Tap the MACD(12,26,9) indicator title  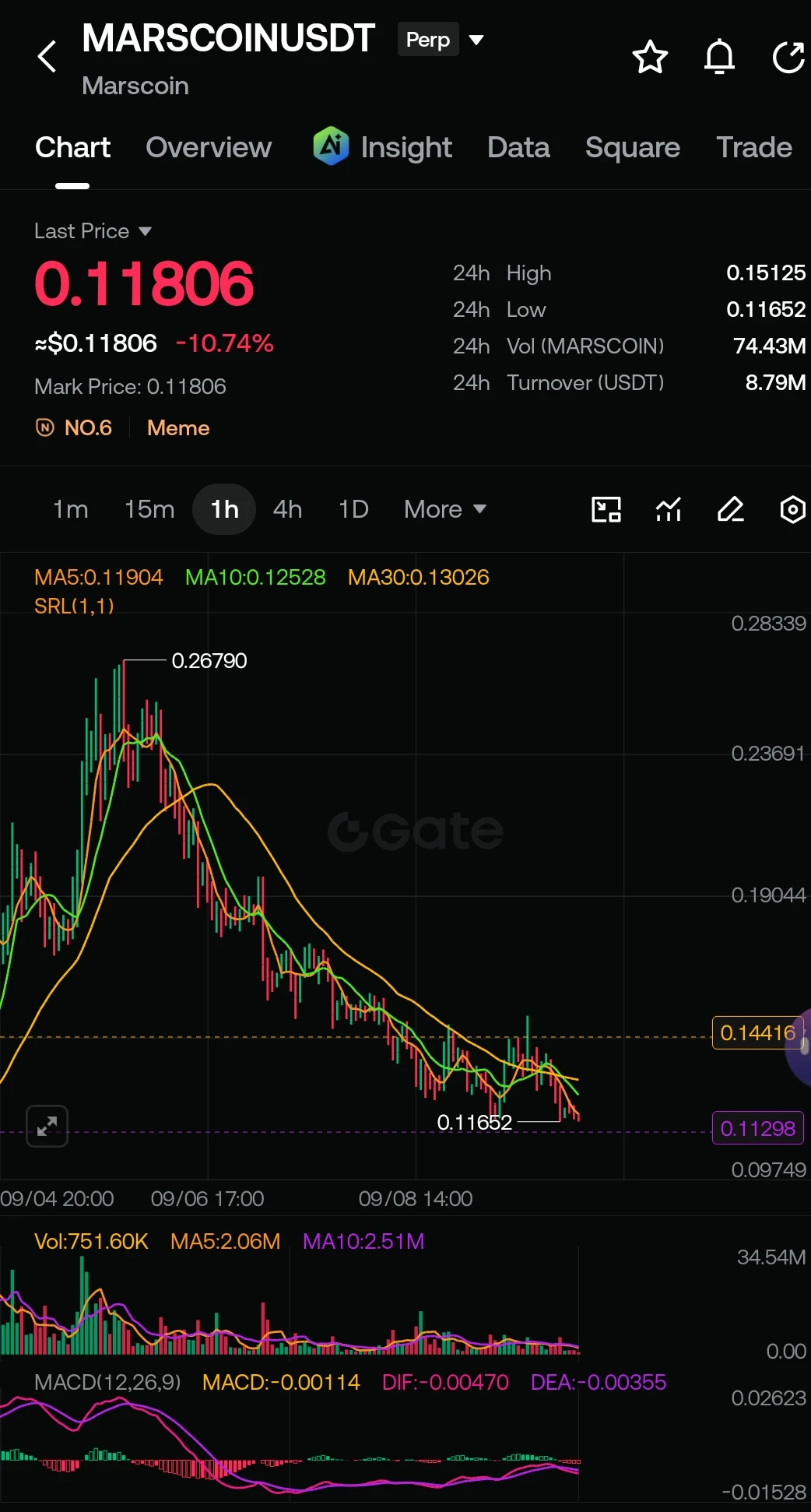tap(107, 1382)
